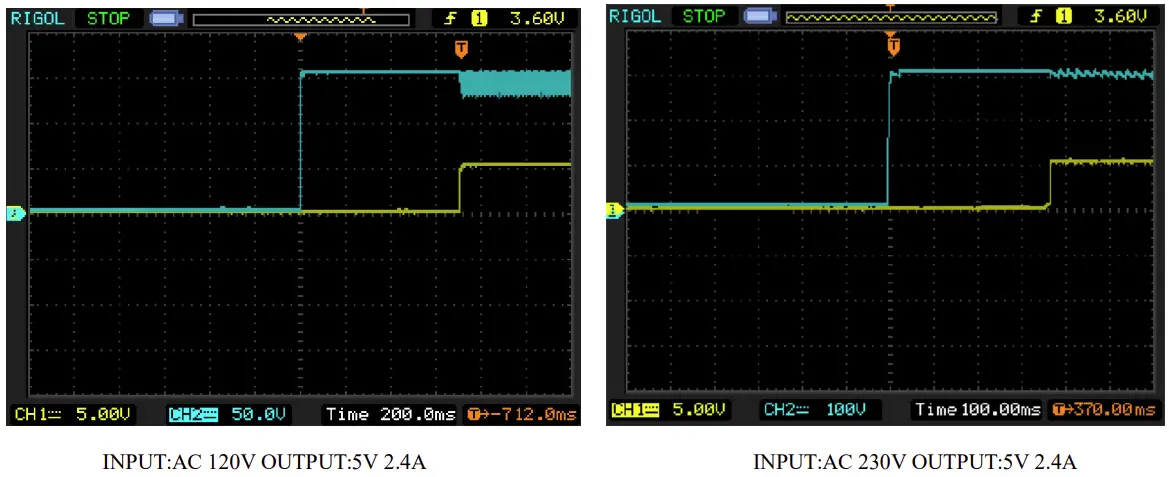Screen dimensions: 1169x477
Task: Click the 3.60V trigger level on the left scope
Action: coord(536,19)
